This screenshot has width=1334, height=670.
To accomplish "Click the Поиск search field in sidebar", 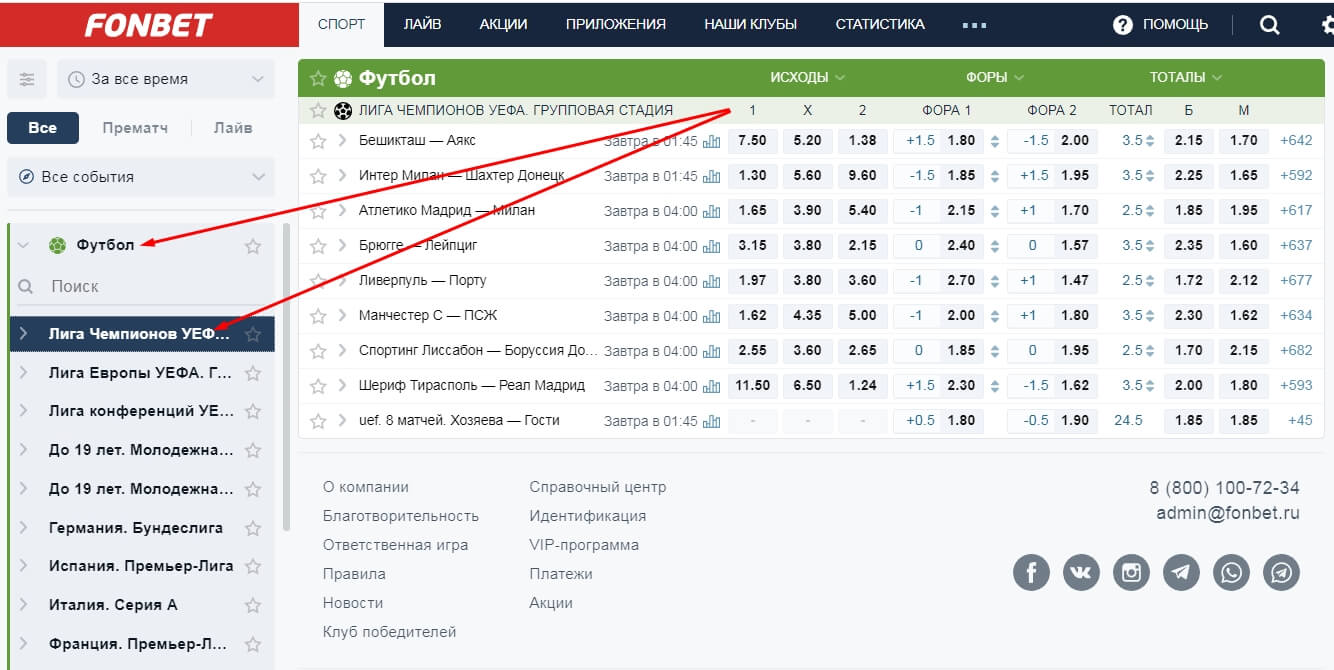I will [x=141, y=287].
